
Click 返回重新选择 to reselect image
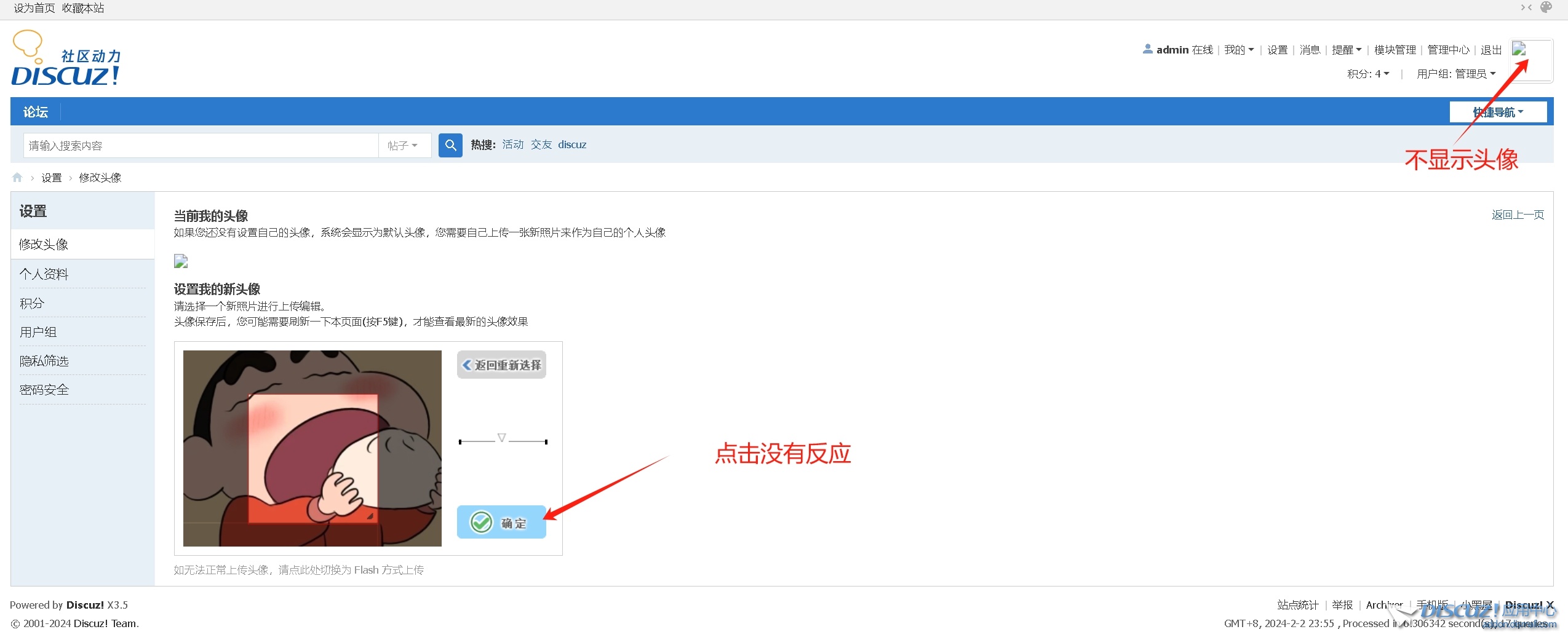501,365
